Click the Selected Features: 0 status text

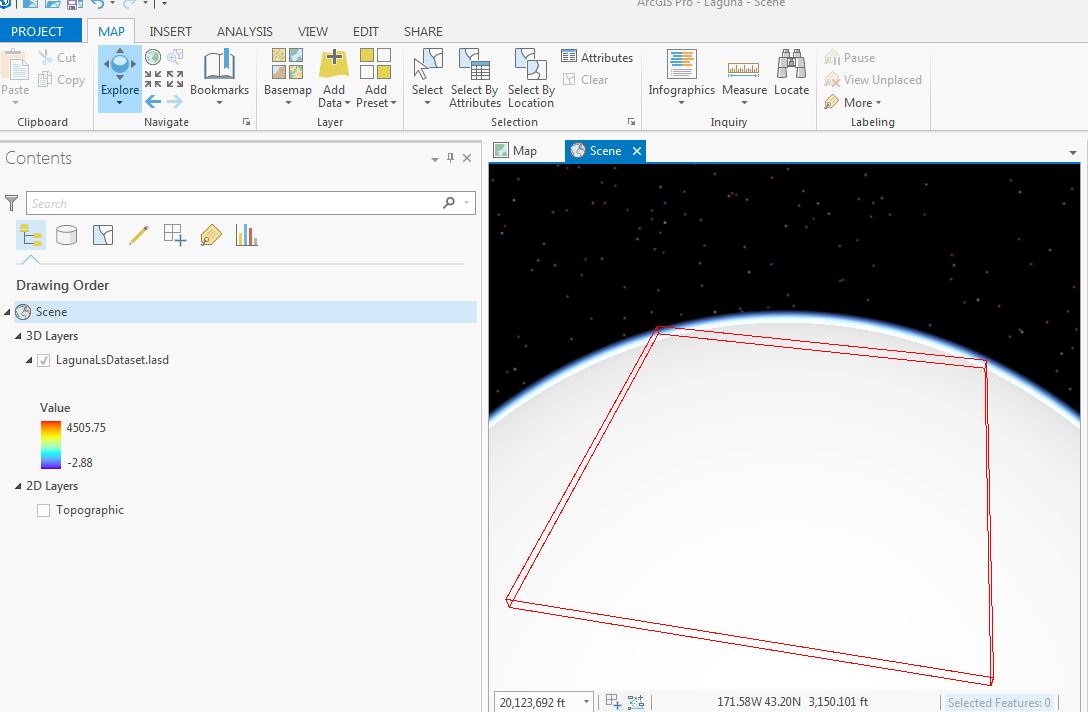point(999,702)
